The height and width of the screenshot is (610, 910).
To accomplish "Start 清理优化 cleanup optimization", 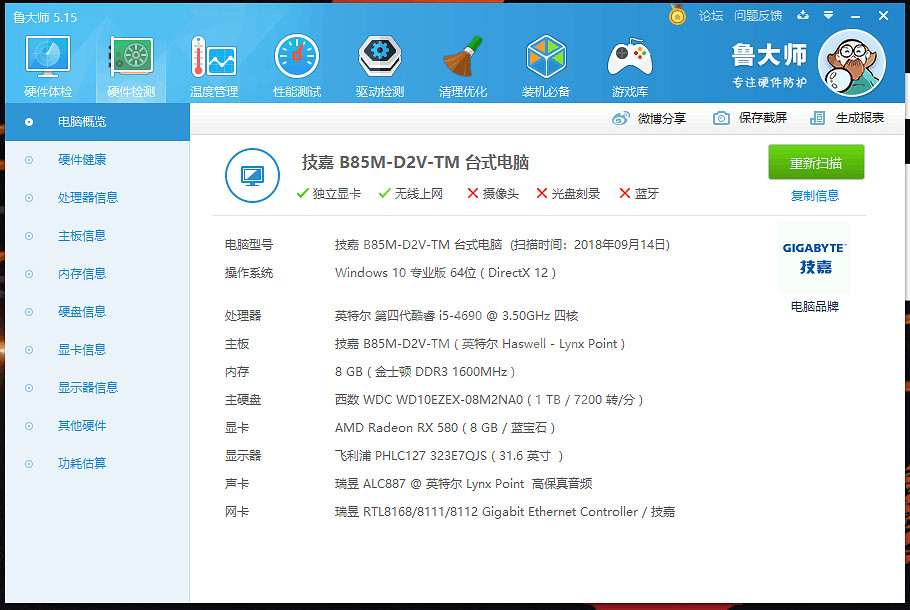I will pos(463,63).
